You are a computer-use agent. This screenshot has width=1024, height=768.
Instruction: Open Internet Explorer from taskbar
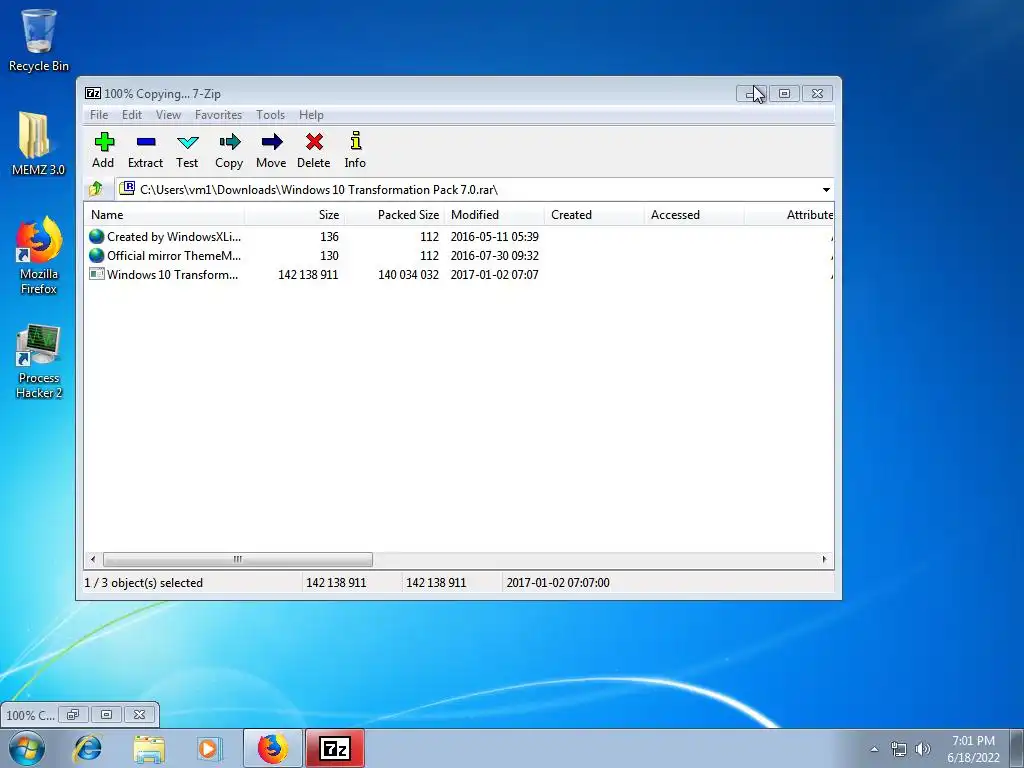88,748
